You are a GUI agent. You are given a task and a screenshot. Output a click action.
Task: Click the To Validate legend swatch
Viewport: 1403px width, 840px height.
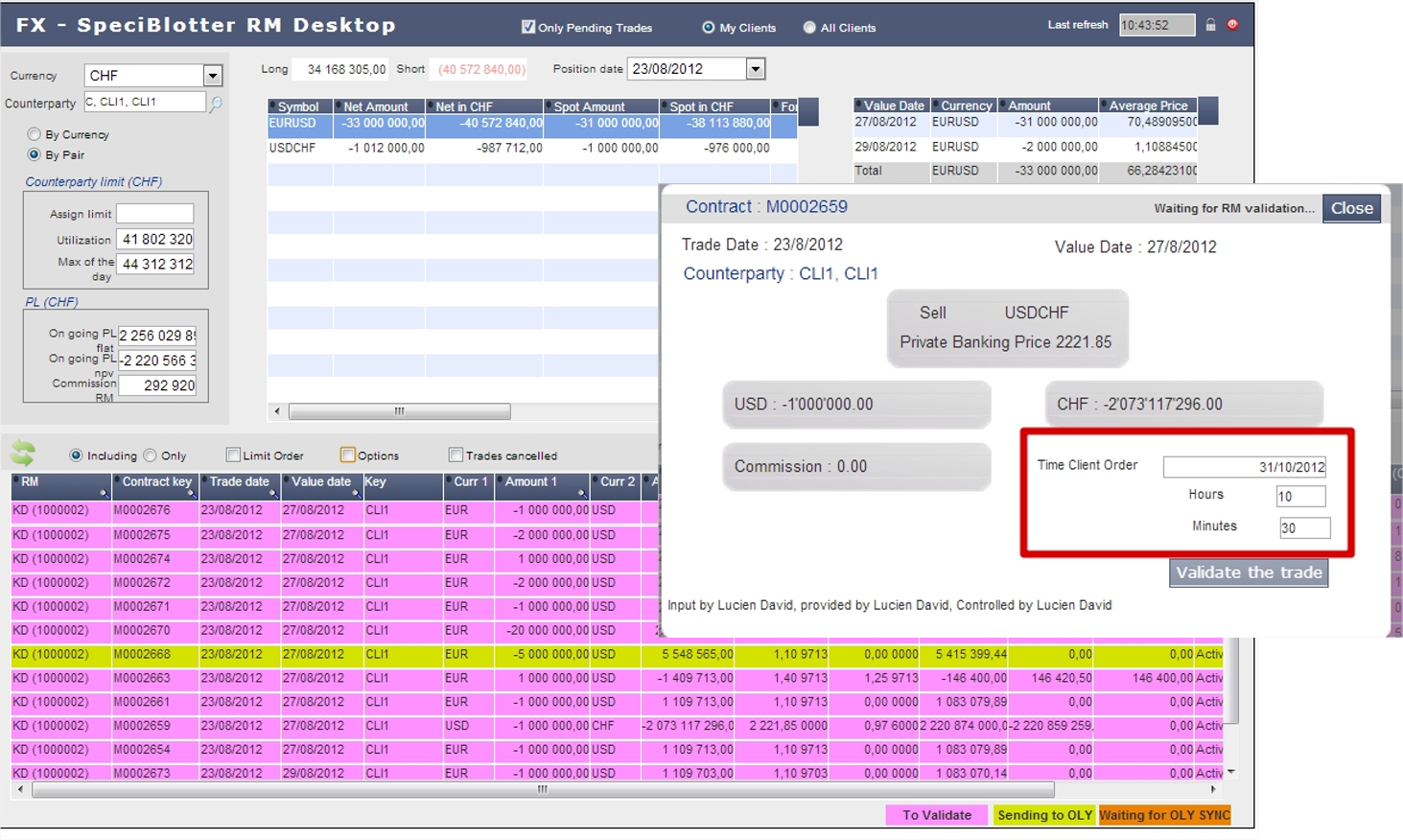point(936,815)
